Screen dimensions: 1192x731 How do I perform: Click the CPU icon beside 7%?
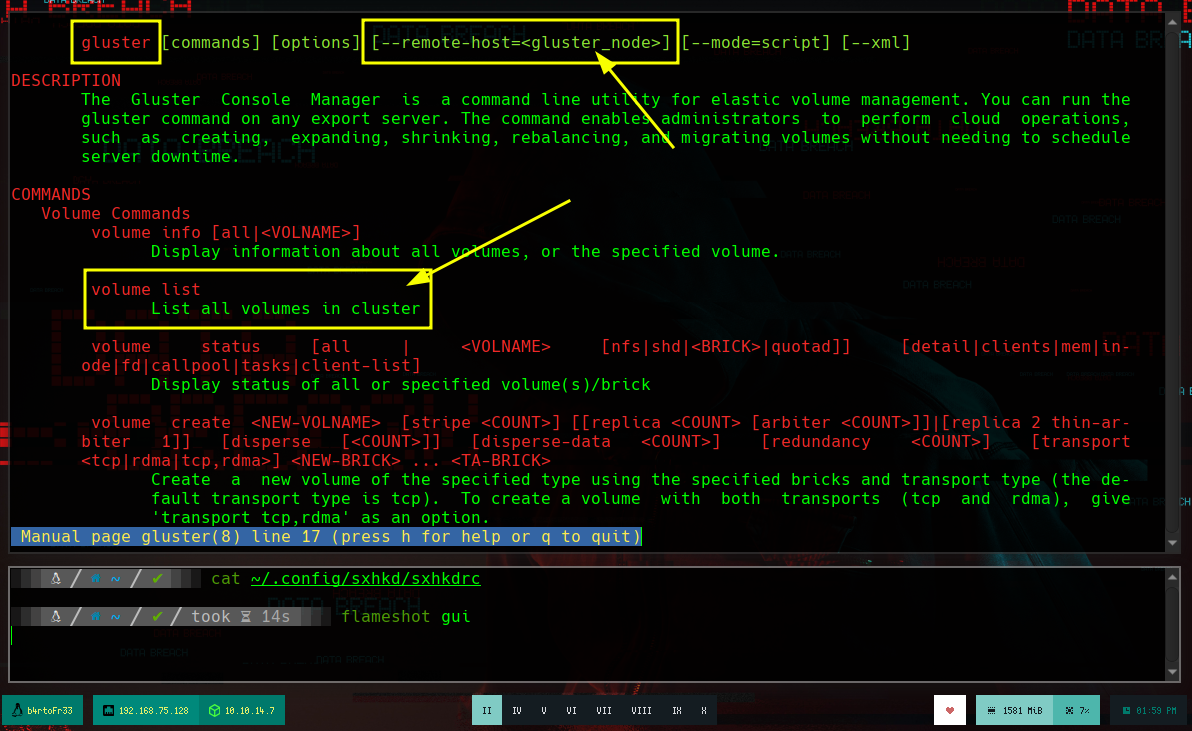point(1070,710)
